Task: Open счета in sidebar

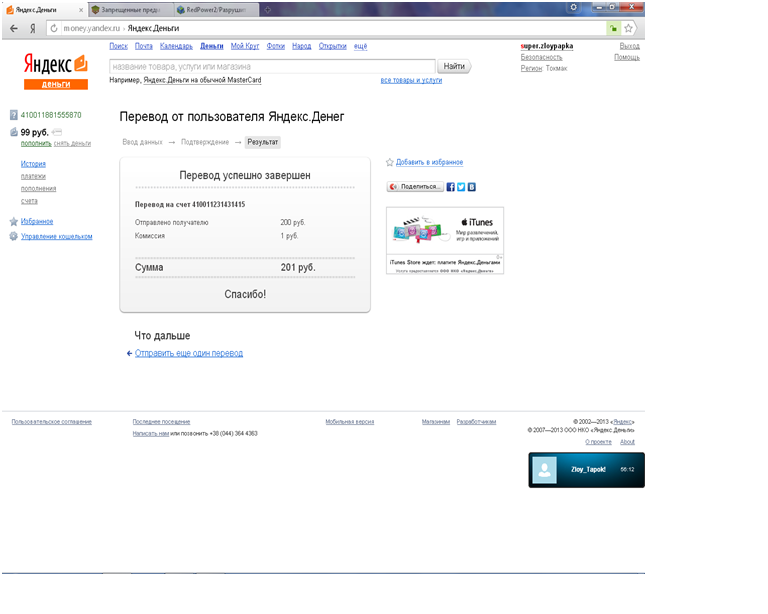Action: click(x=29, y=201)
